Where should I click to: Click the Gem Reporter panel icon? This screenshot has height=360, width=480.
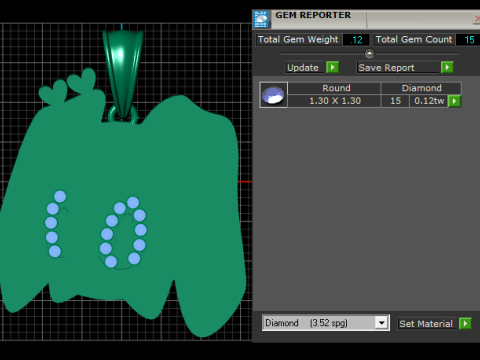pos(261,19)
